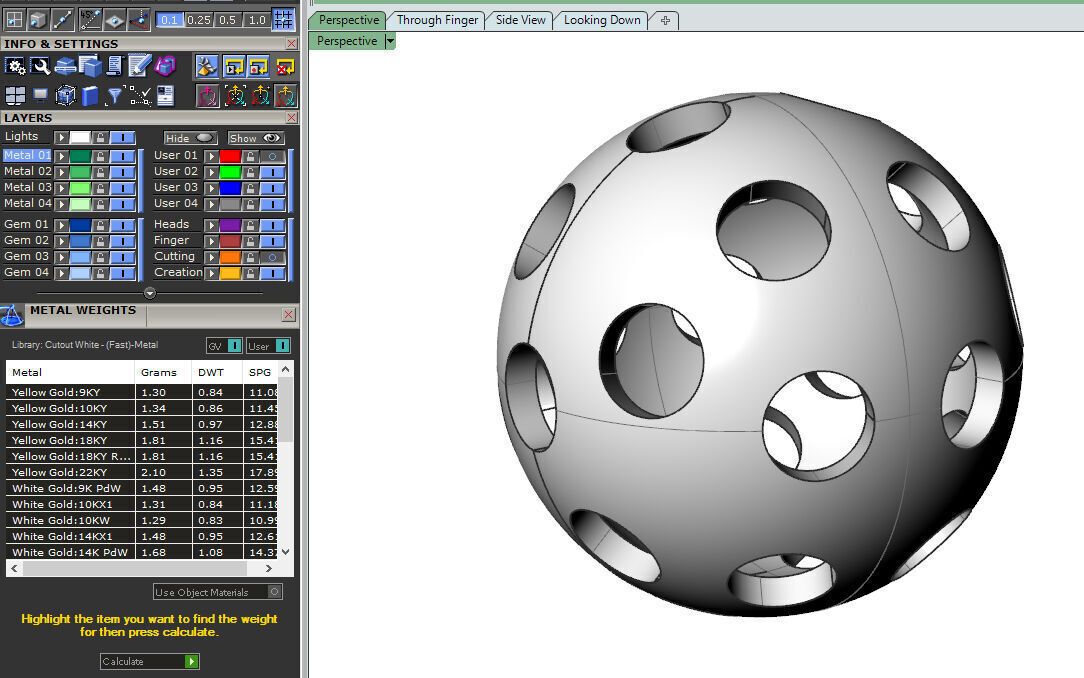The width and height of the screenshot is (1084, 678).
Task: Click the red X cancel macro icon
Action: (285, 66)
